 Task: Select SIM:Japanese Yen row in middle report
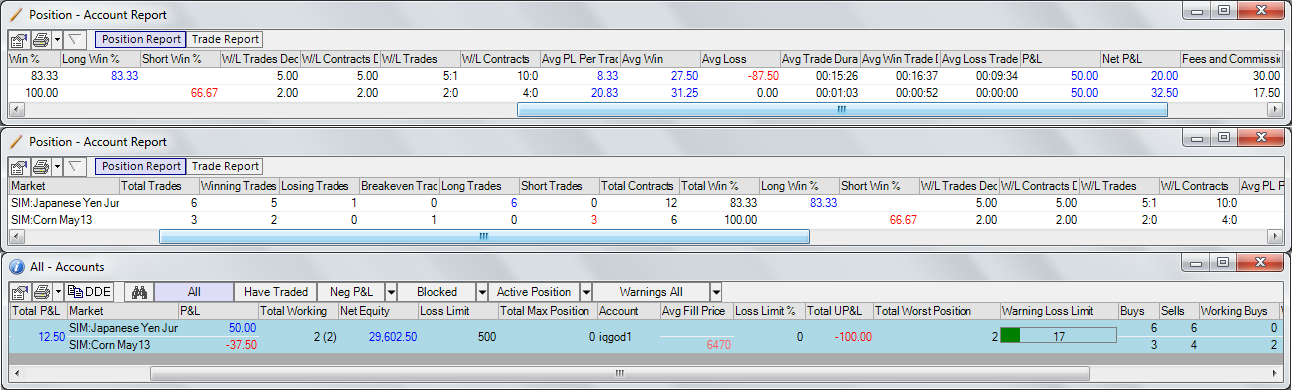point(645,202)
